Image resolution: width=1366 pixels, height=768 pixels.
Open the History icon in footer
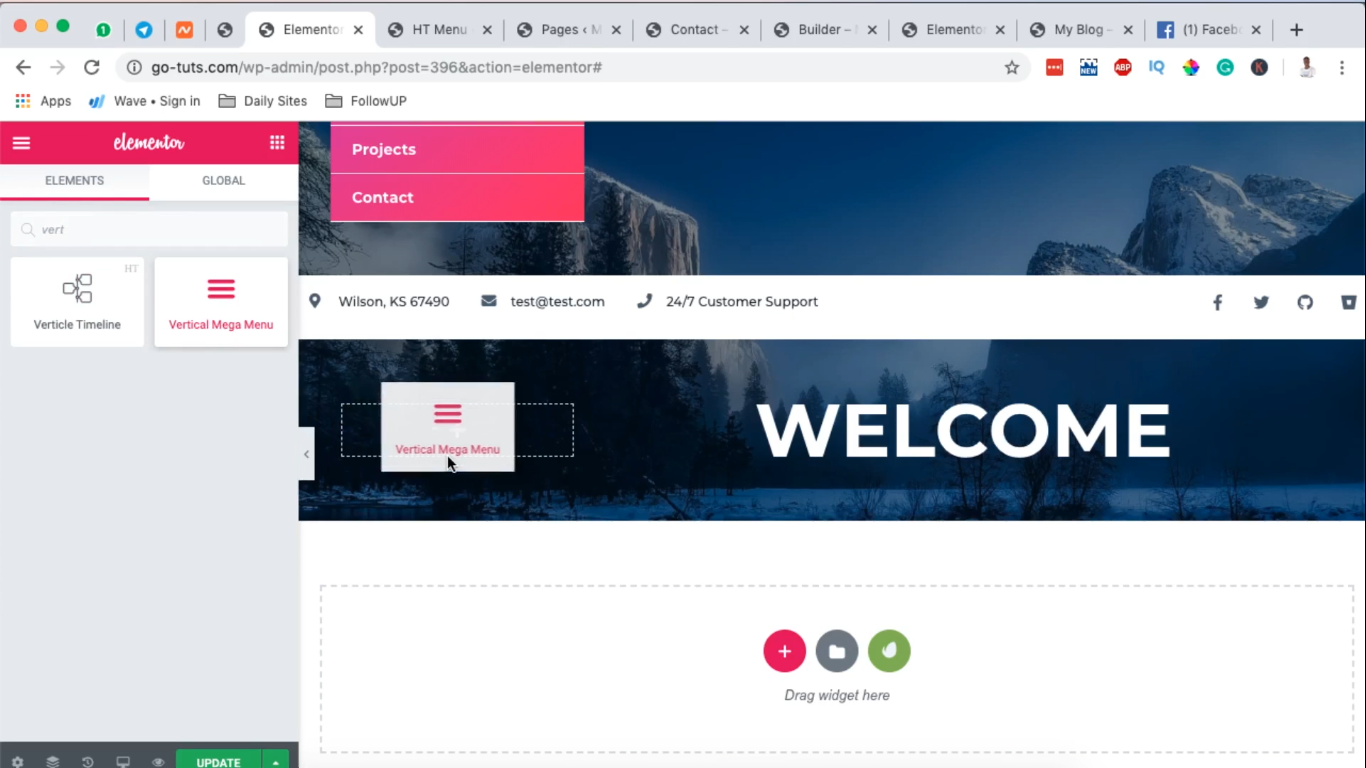(x=88, y=762)
